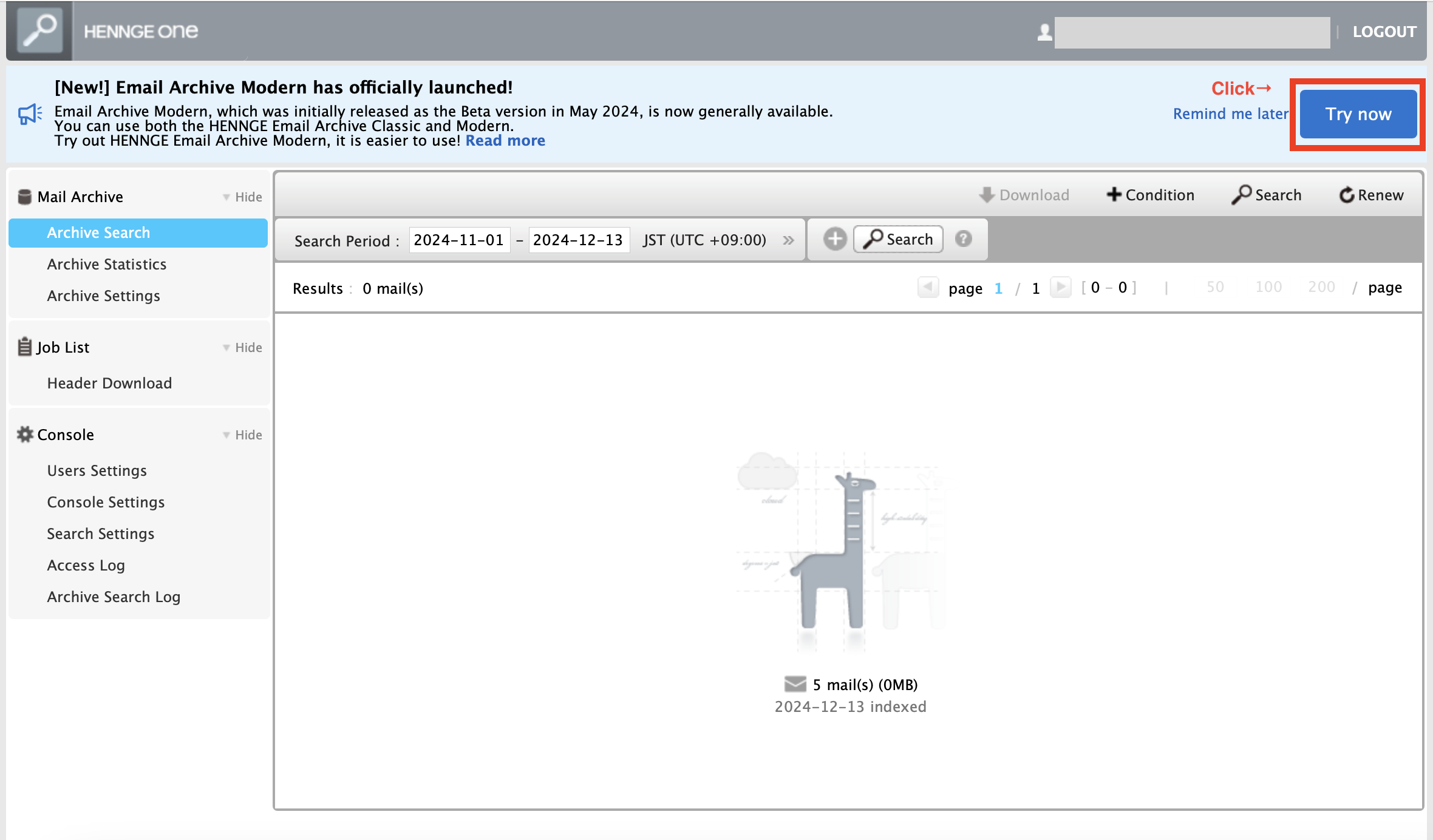Click the Mail Archive section heading
The height and width of the screenshot is (840, 1433).
tap(80, 197)
